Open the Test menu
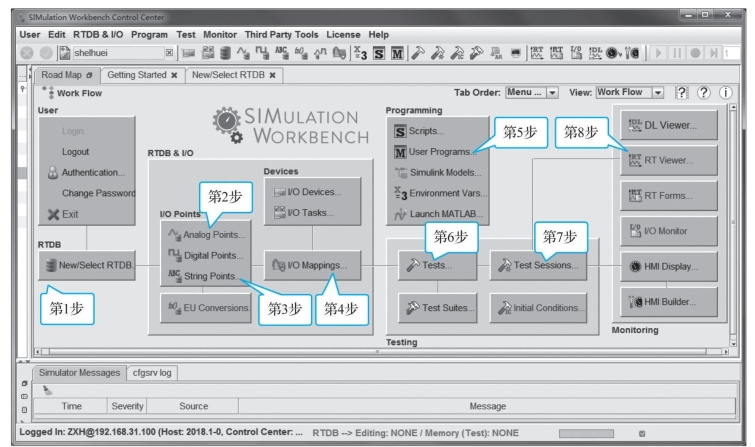755x447 pixels. pyautogui.click(x=185, y=35)
